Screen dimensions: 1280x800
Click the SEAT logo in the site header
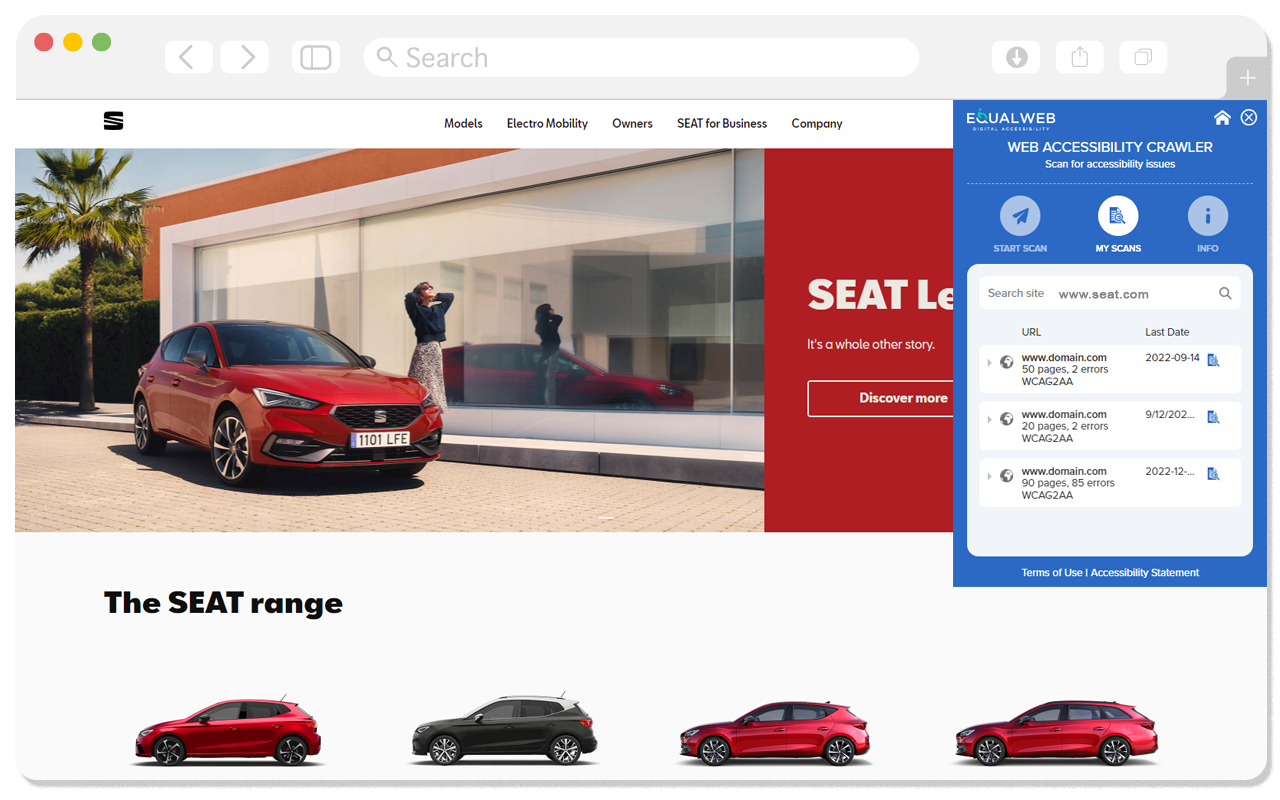(x=113, y=121)
